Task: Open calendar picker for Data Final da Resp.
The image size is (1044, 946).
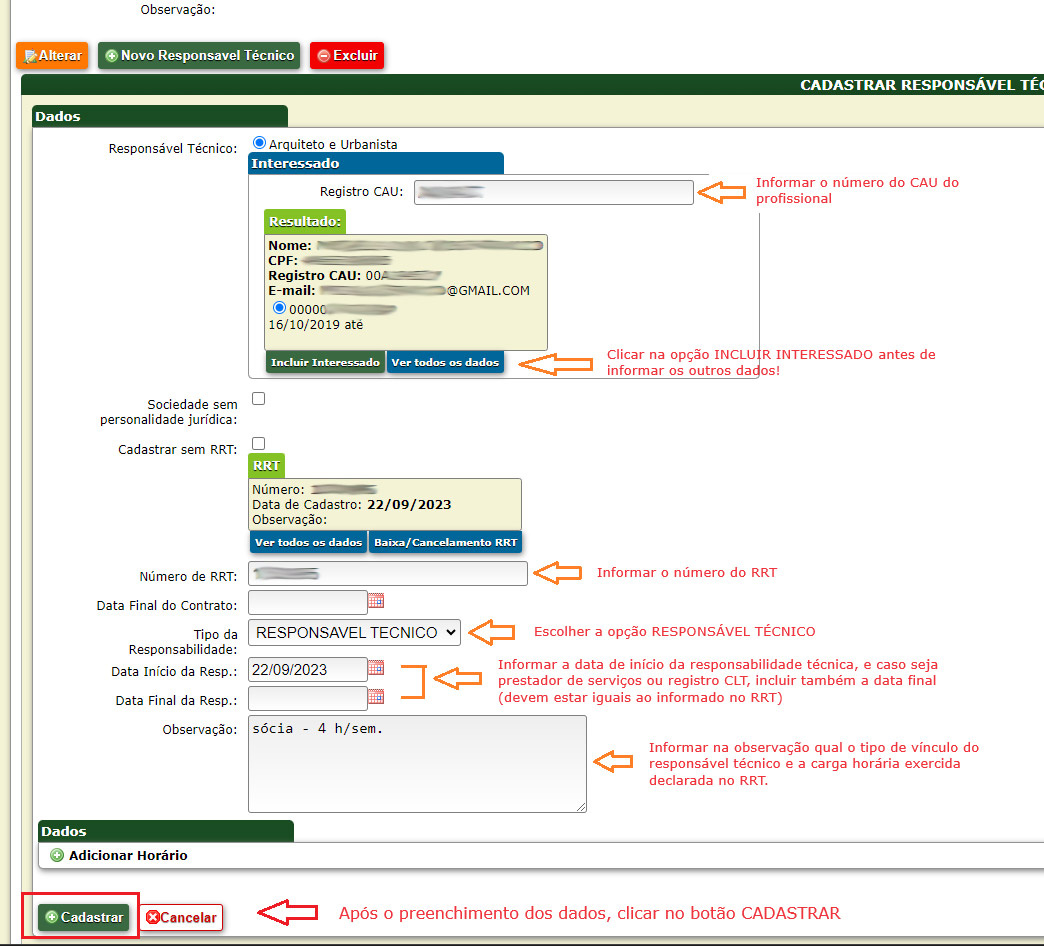Action: click(376, 697)
